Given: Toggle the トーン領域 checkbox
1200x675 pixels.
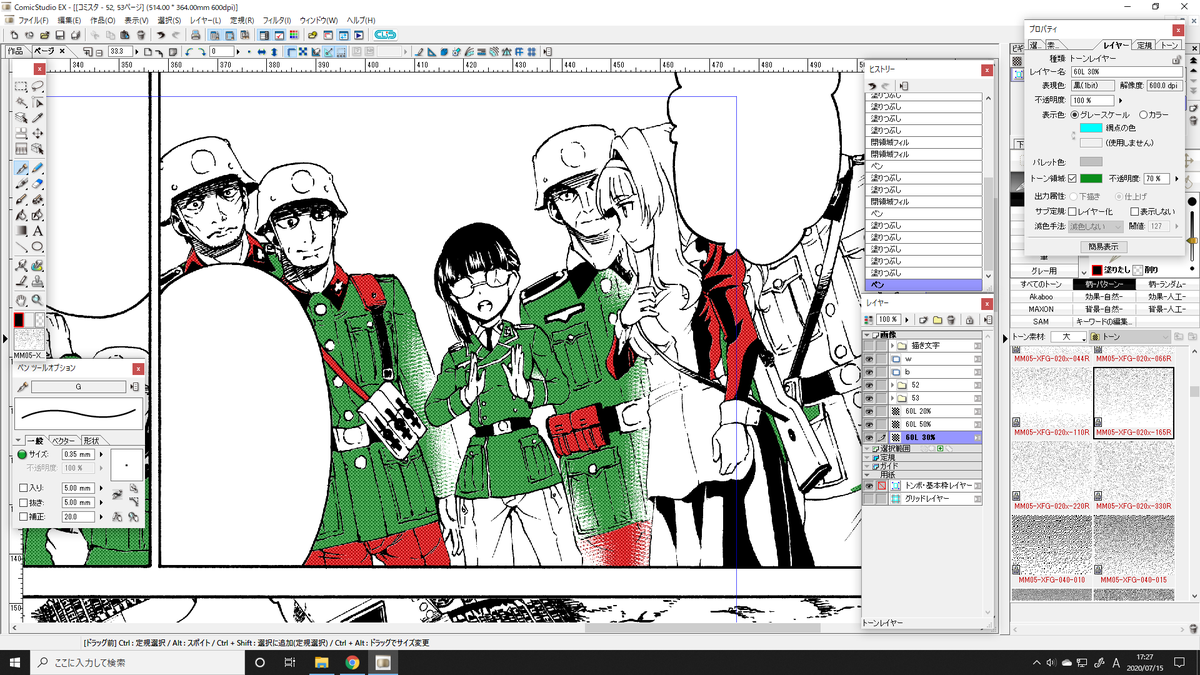Looking at the screenshot, I should [1073, 179].
